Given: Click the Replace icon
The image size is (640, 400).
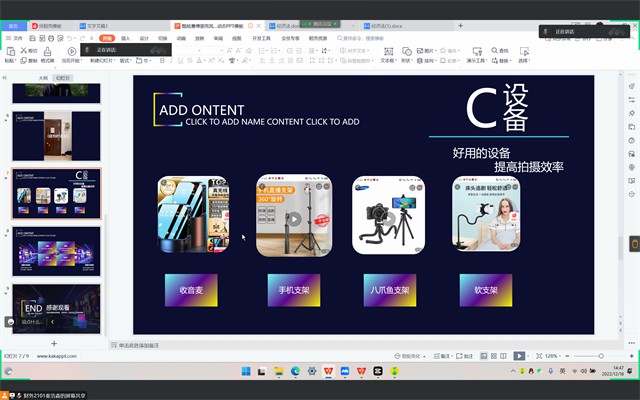Looking at the screenshot, I should point(494,60).
